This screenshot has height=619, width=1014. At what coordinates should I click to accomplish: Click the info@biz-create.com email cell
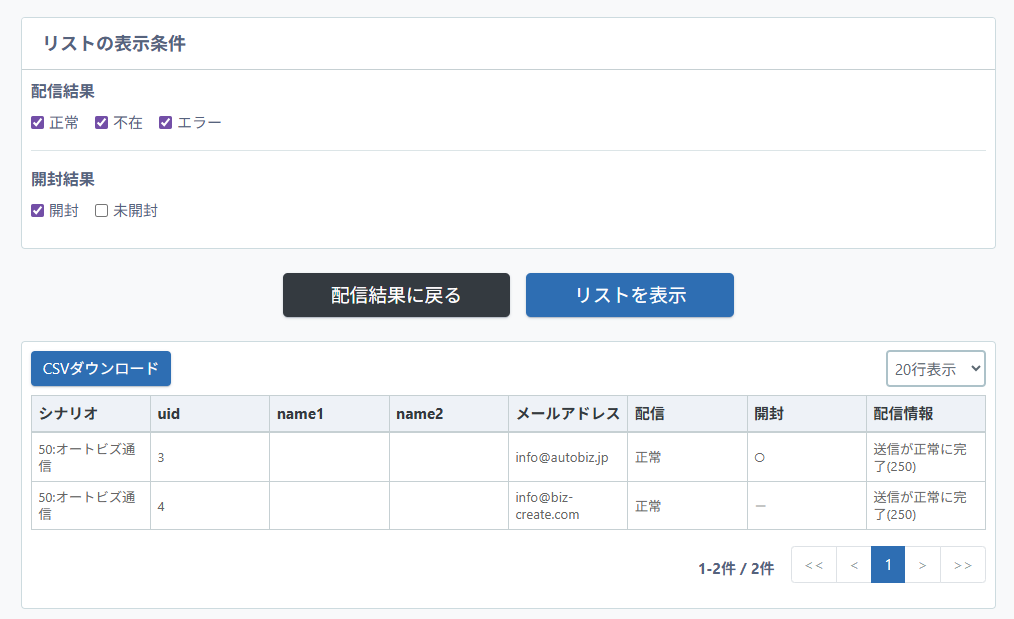coord(547,506)
